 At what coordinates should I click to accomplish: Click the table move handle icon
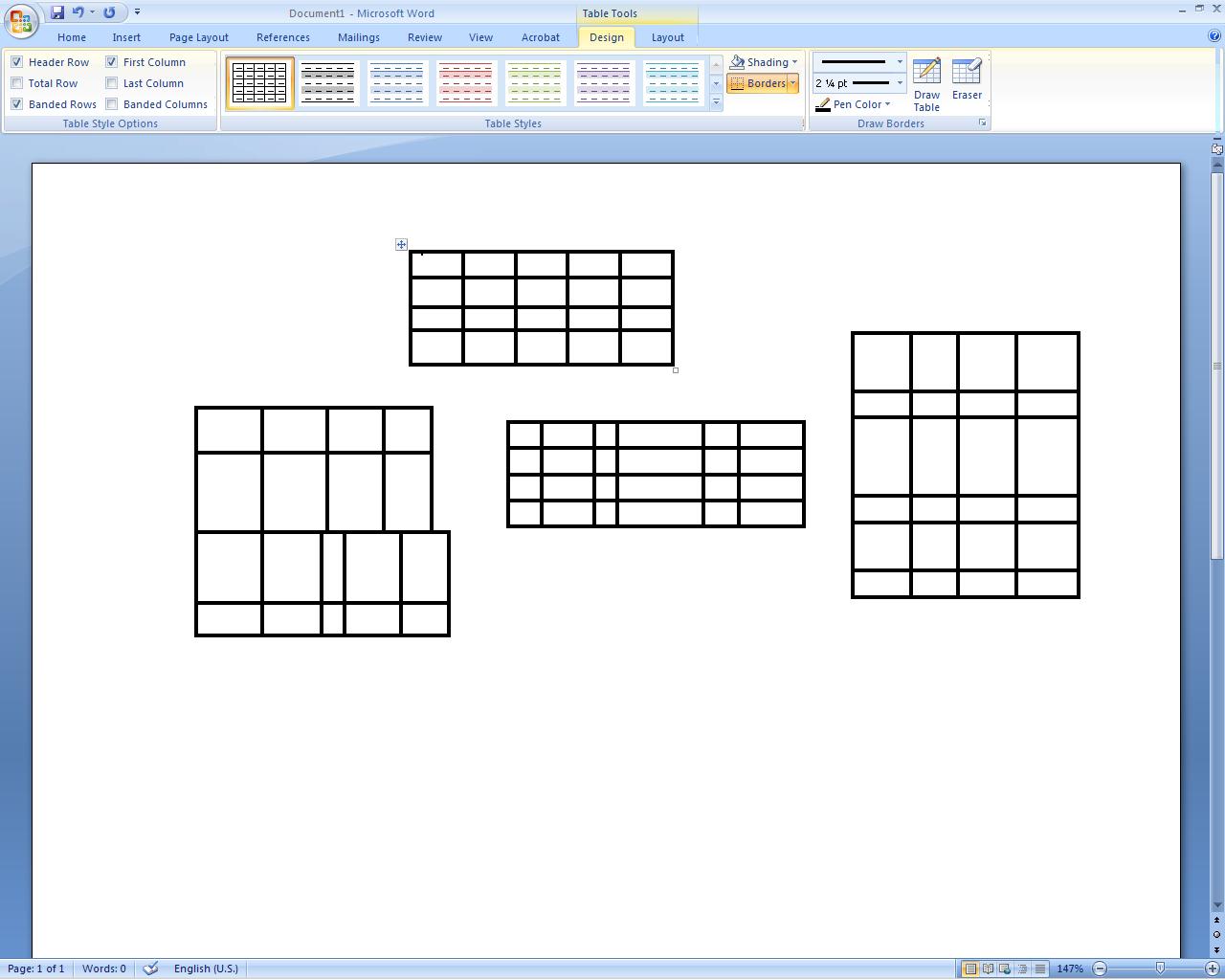point(401,245)
